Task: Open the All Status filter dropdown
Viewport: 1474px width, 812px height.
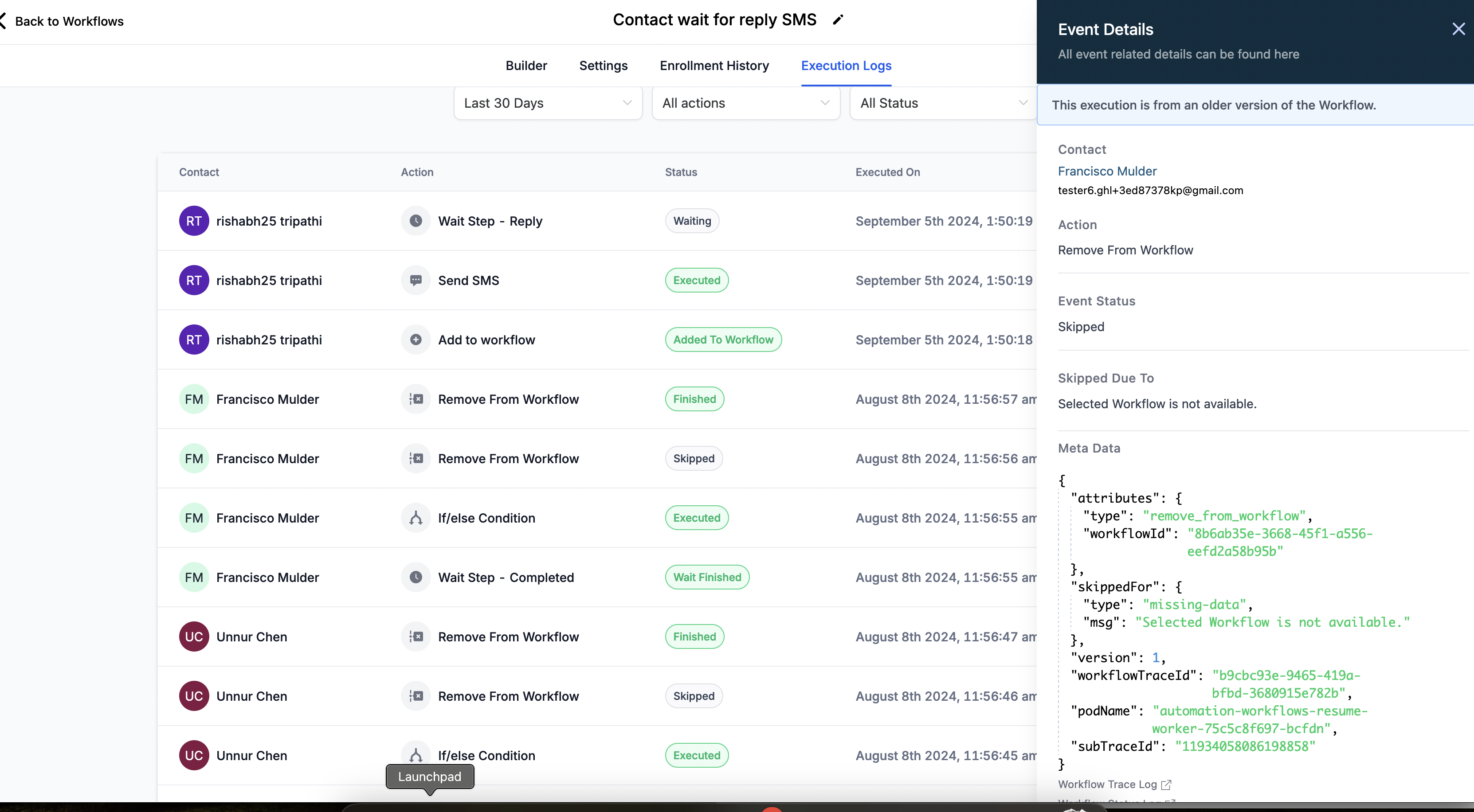Action: [944, 103]
